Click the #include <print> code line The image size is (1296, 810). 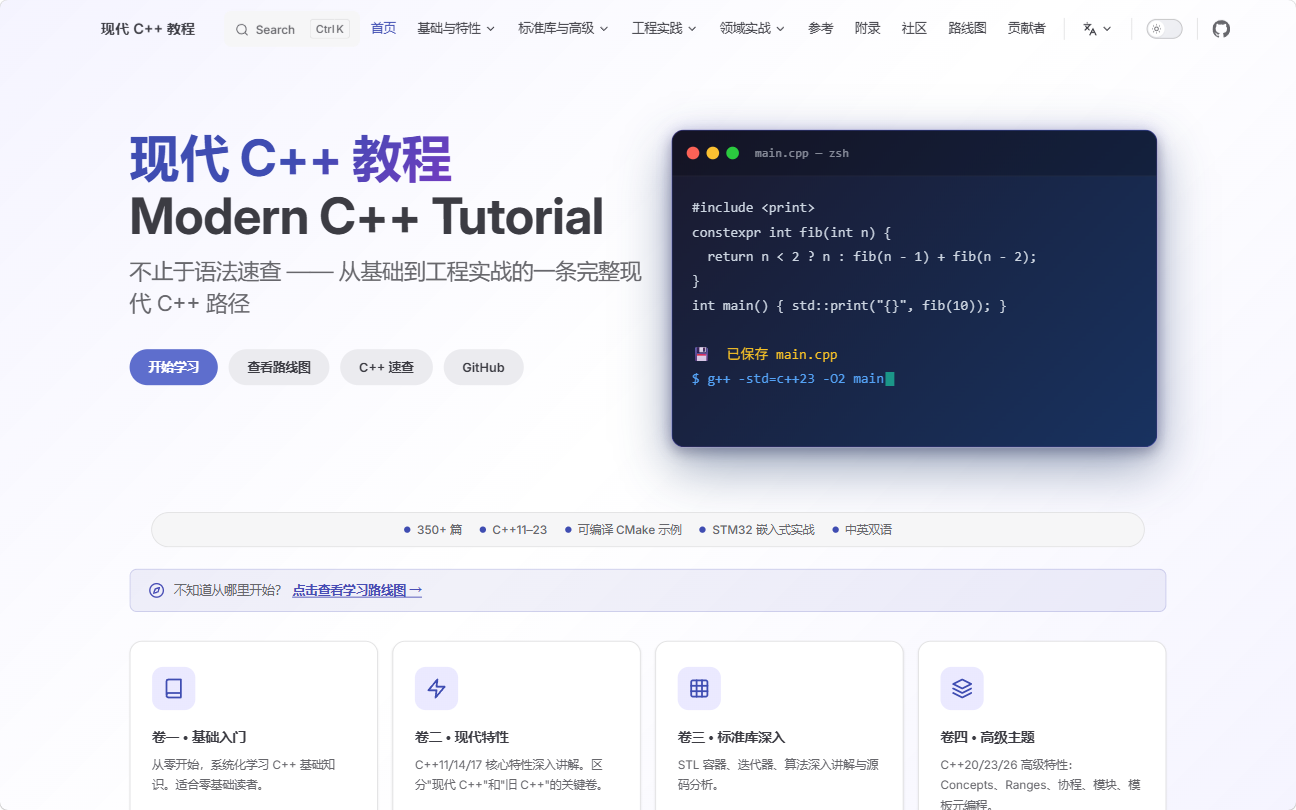[753, 208]
